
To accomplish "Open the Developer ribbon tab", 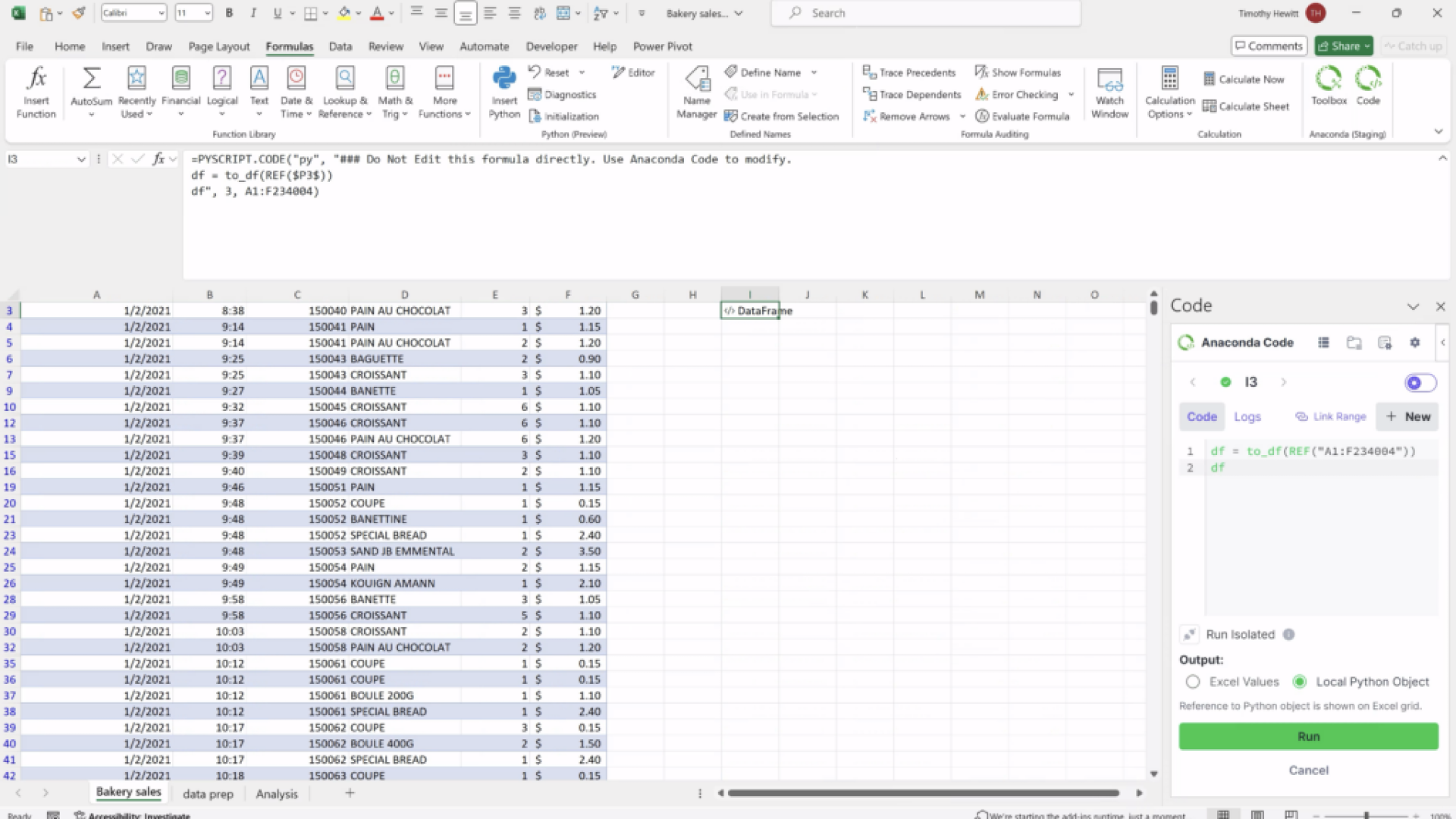I will tap(551, 46).
